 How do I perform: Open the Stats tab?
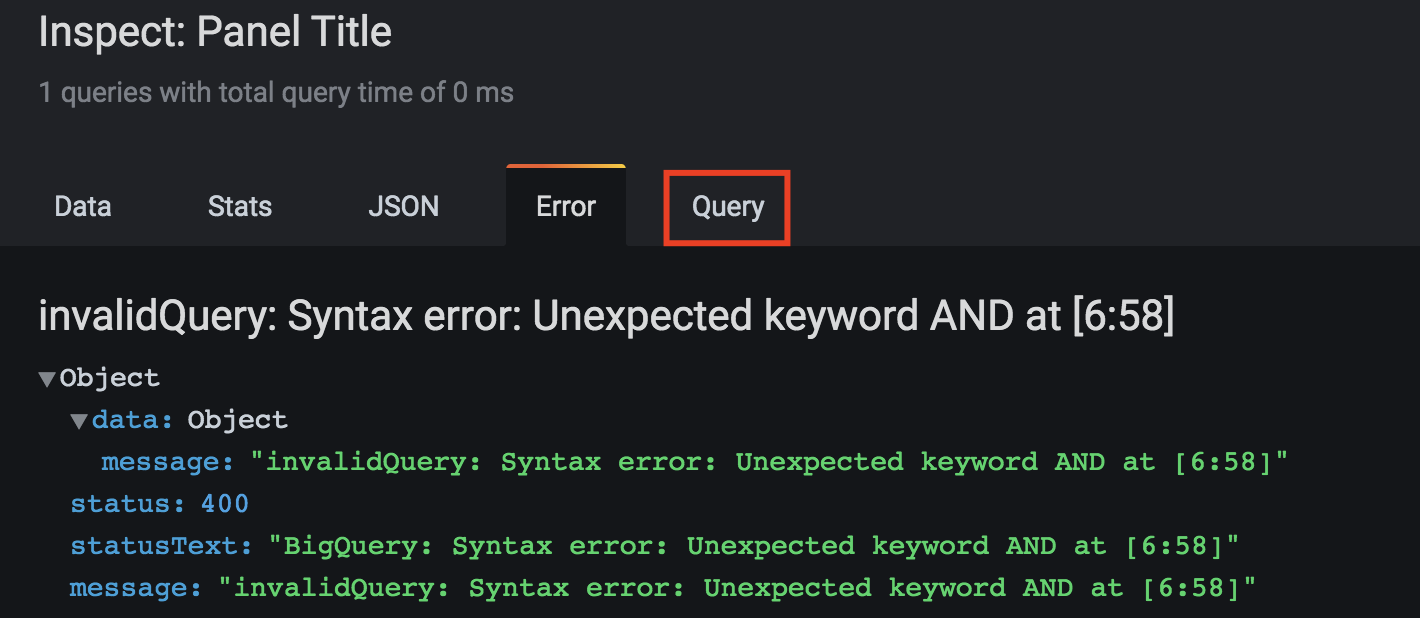coord(240,207)
